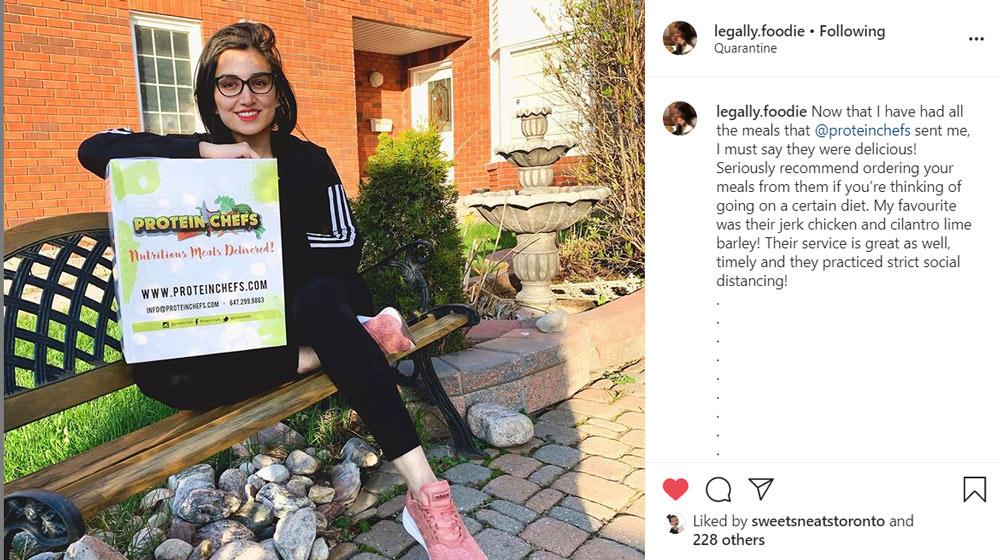
Task: Click the Liked by text line
Action: pyautogui.click(x=803, y=531)
